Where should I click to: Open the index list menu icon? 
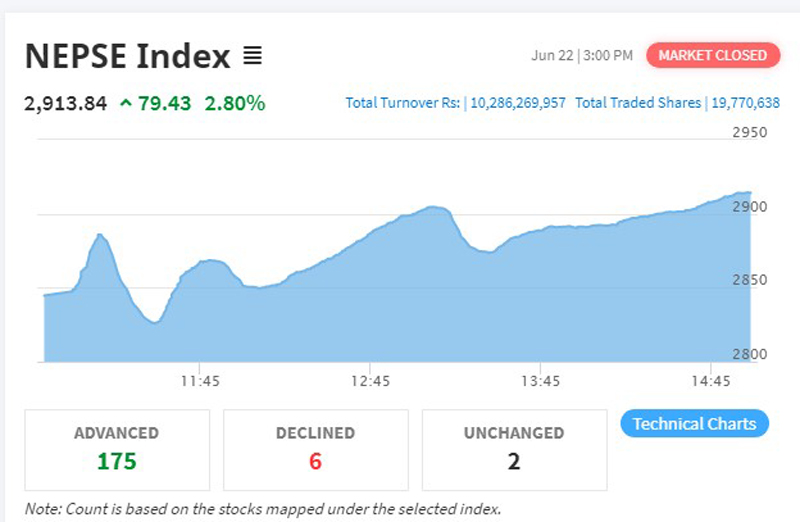(252, 56)
